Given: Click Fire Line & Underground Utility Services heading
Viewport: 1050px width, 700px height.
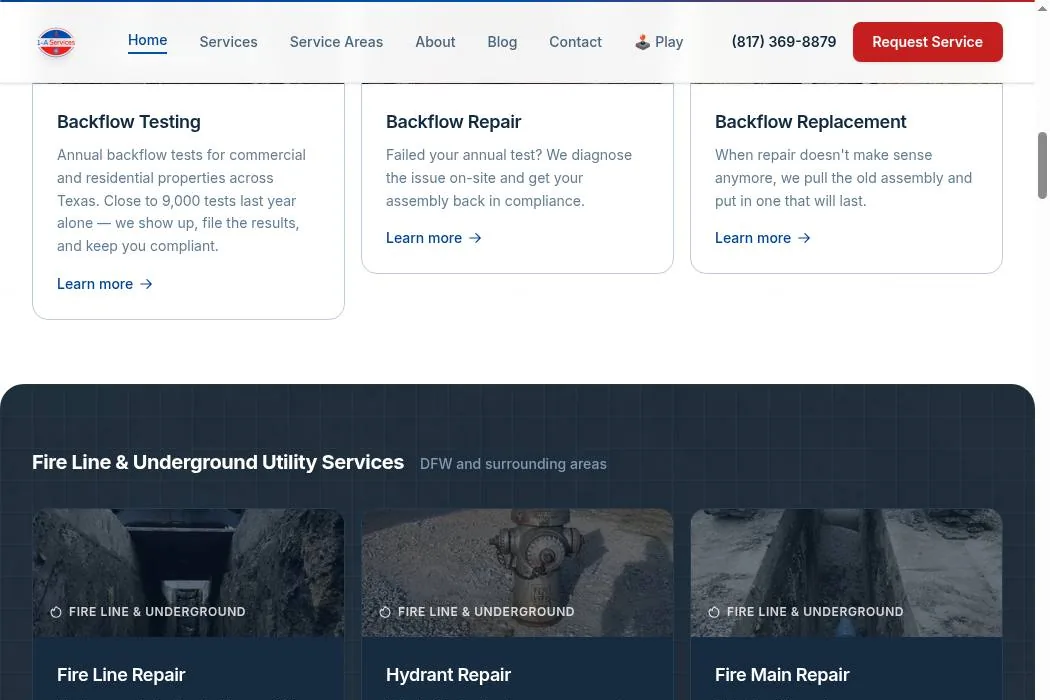Looking at the screenshot, I should click(x=218, y=462).
